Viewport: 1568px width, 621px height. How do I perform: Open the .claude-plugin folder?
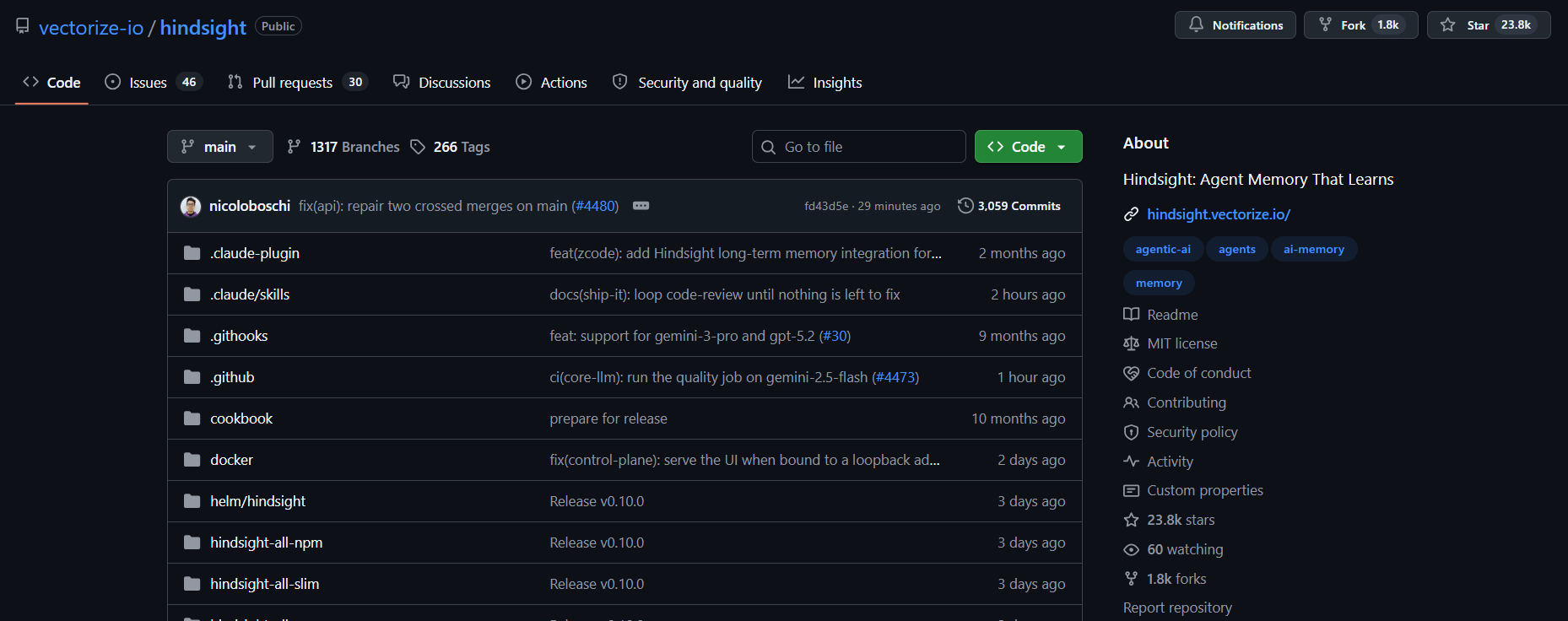(x=255, y=253)
